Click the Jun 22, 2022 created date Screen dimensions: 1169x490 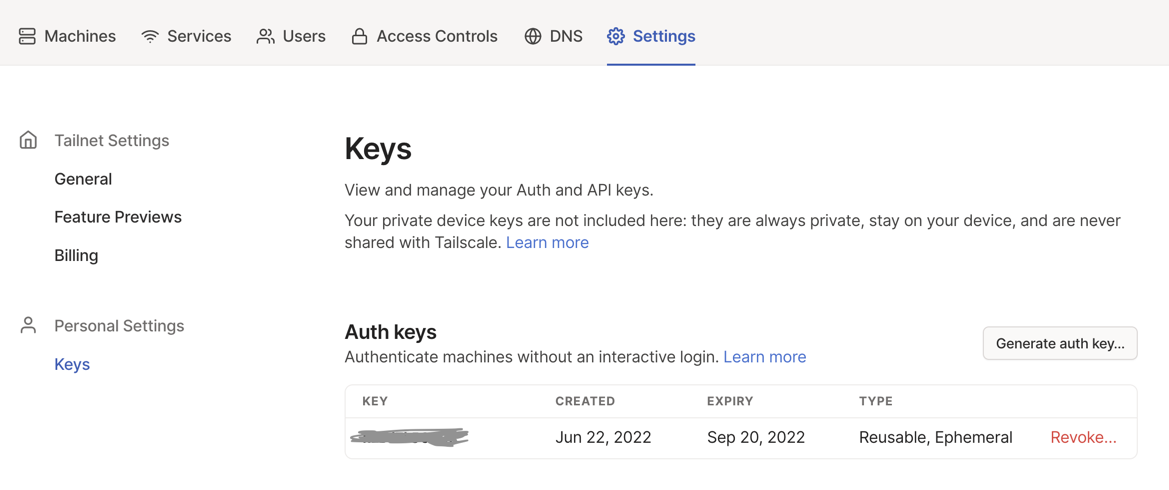[x=603, y=438]
